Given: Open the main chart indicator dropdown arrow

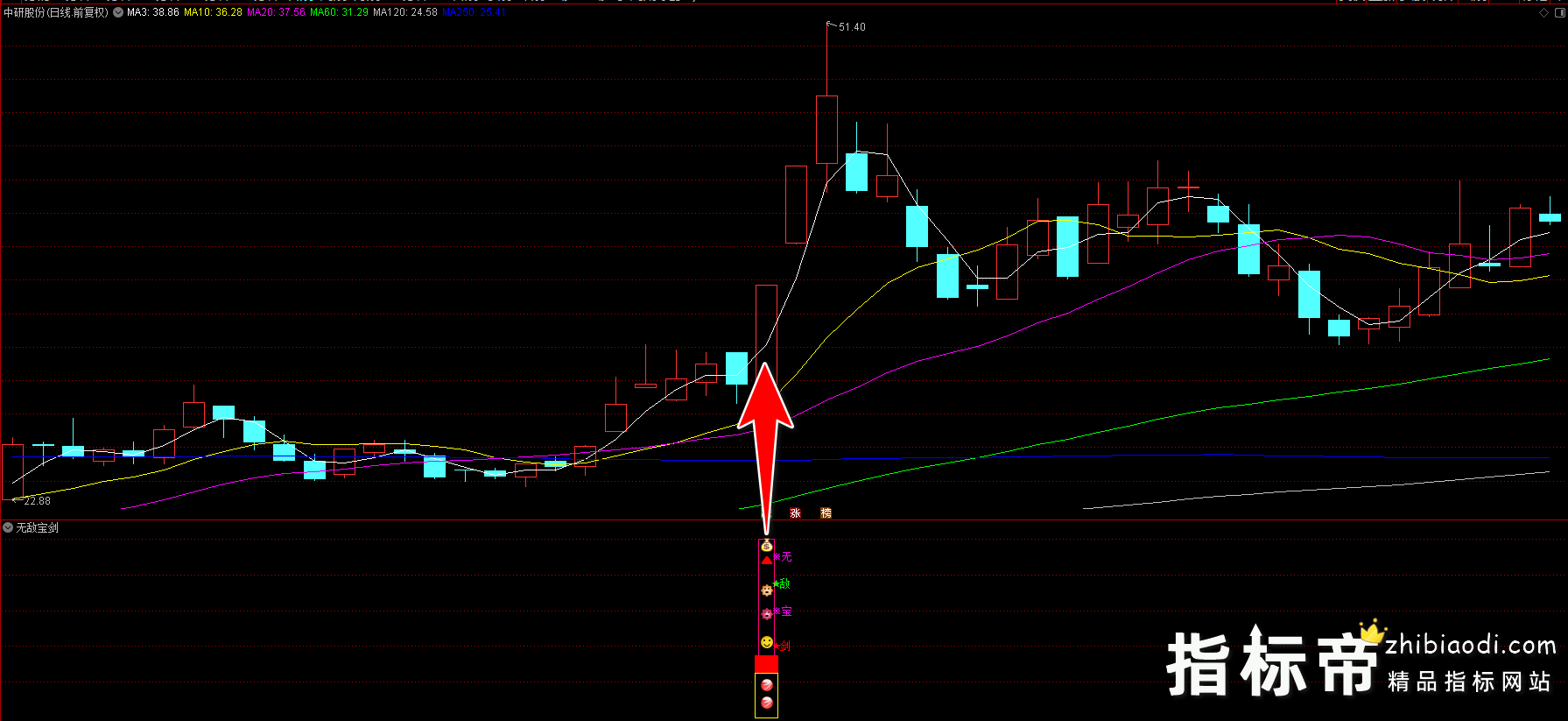Looking at the screenshot, I should pyautogui.click(x=118, y=13).
